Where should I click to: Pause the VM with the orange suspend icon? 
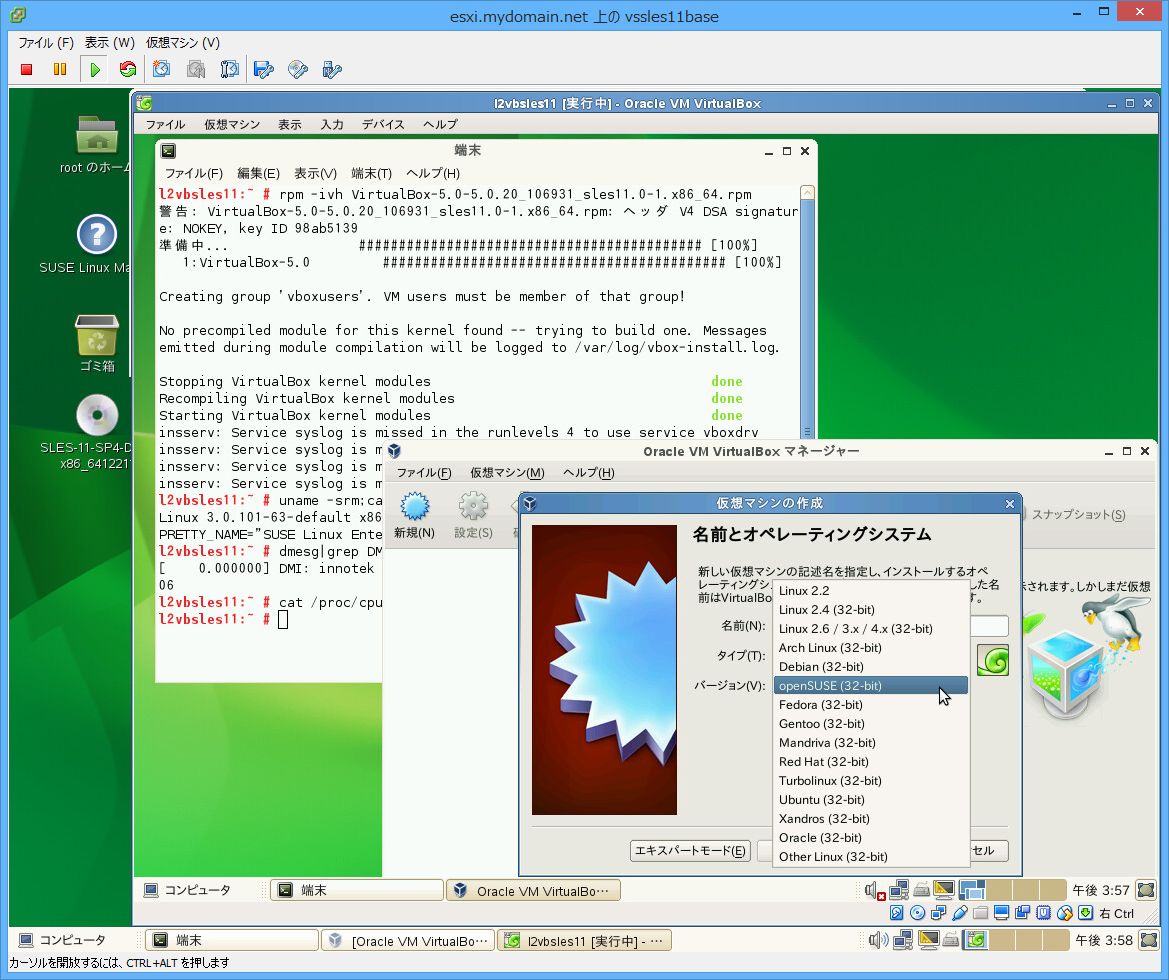60,69
